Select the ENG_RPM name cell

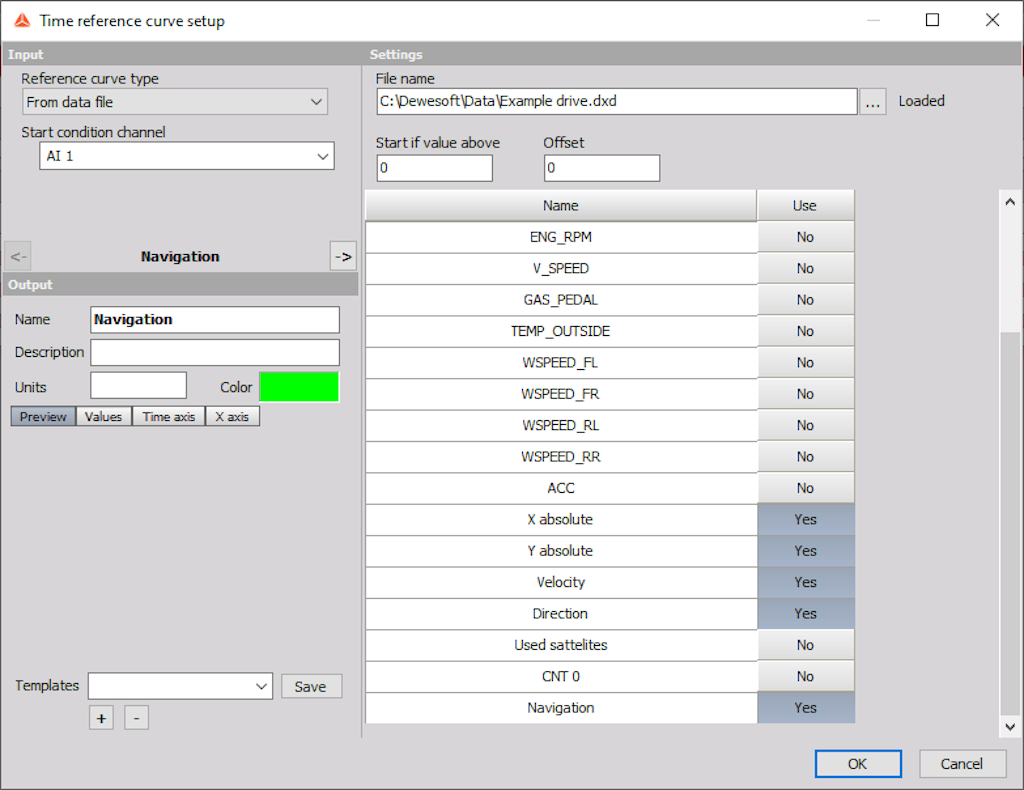[561, 237]
